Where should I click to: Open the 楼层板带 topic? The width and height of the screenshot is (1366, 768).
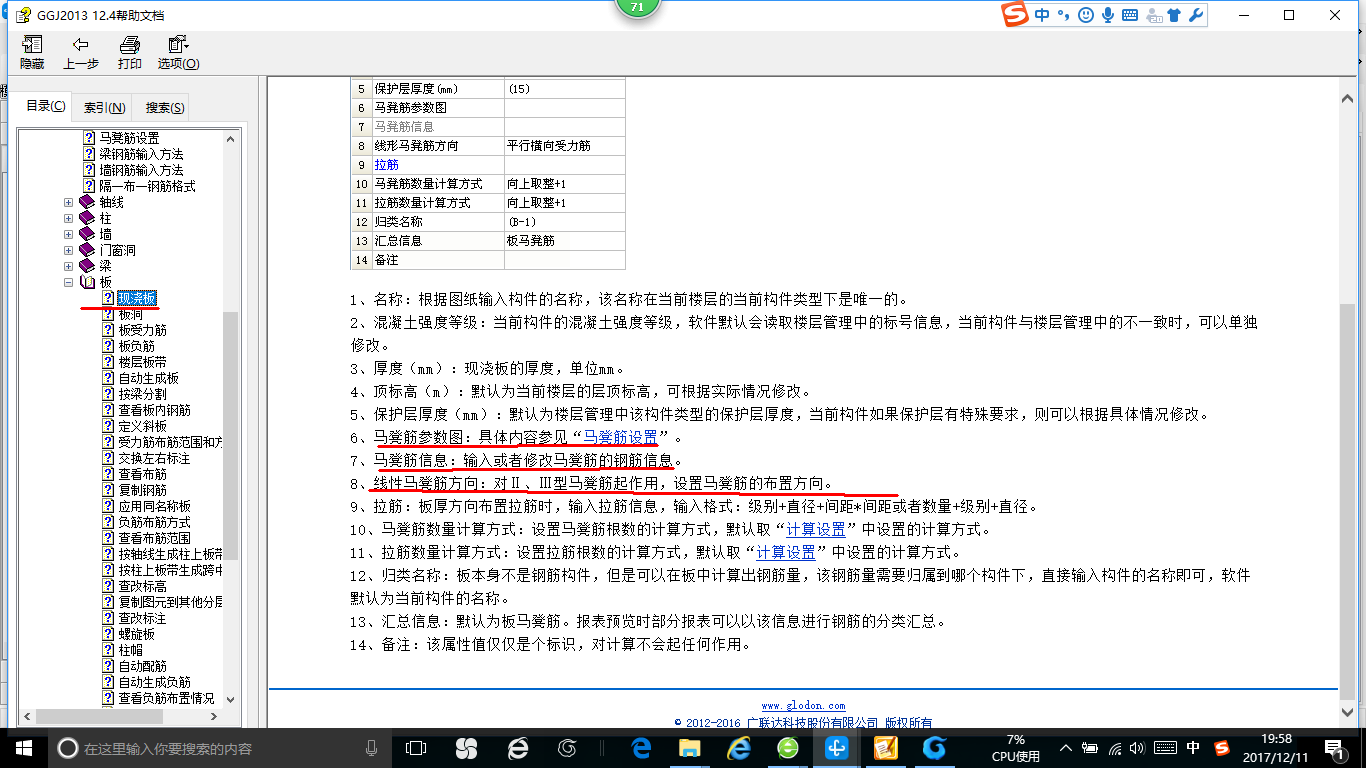click(143, 362)
